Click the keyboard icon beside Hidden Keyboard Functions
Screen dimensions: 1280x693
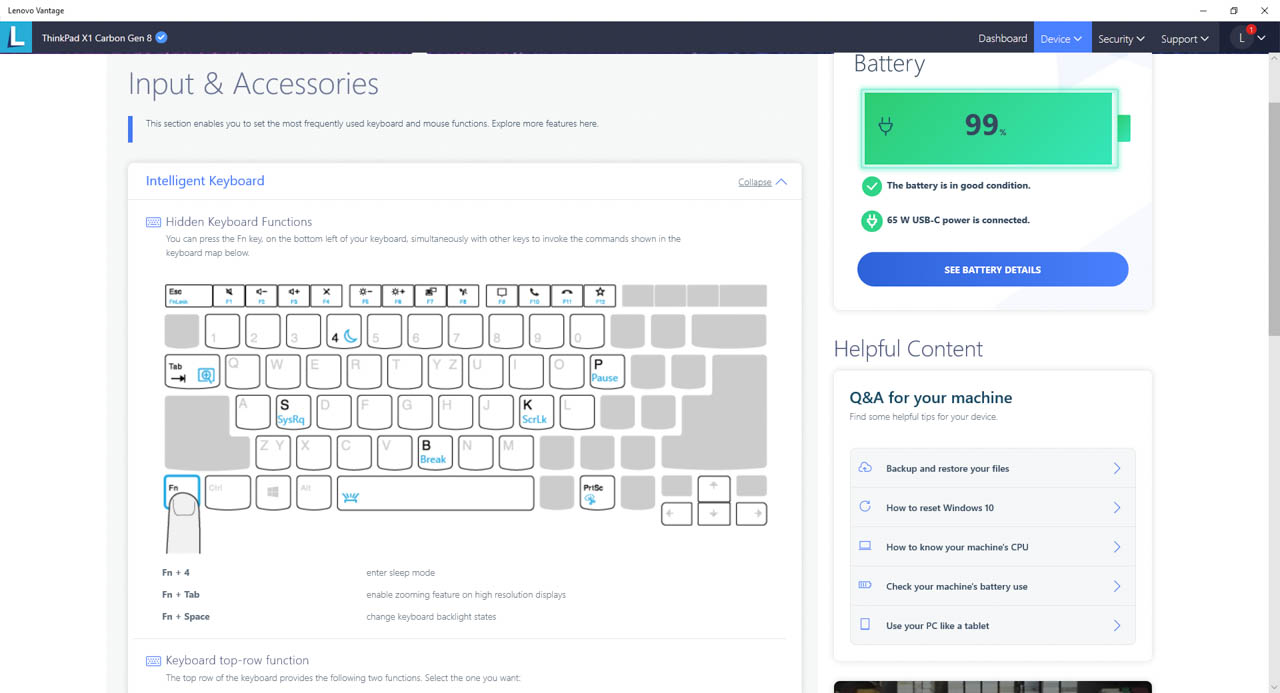point(153,222)
